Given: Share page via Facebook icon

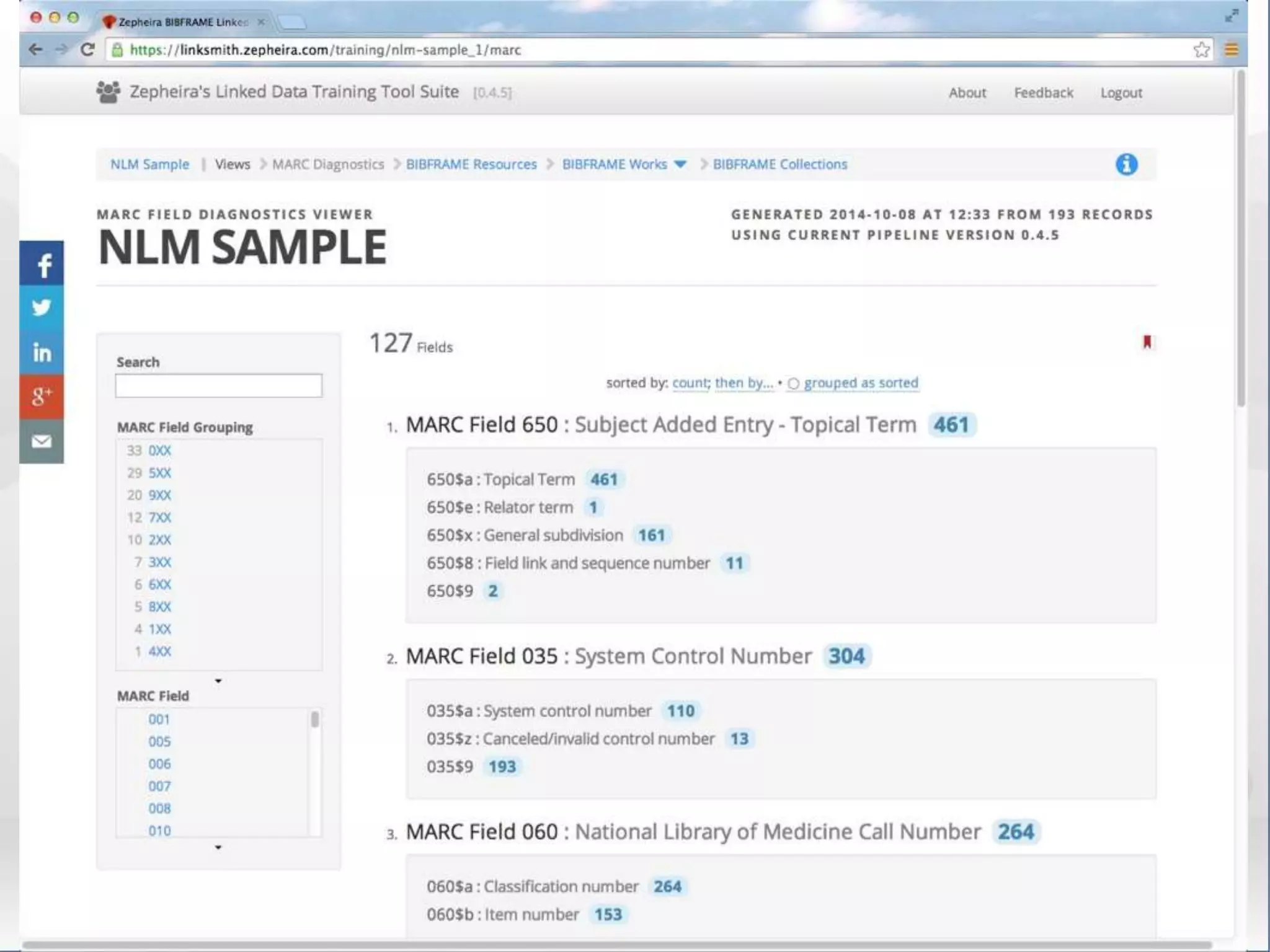Looking at the screenshot, I should (x=42, y=265).
